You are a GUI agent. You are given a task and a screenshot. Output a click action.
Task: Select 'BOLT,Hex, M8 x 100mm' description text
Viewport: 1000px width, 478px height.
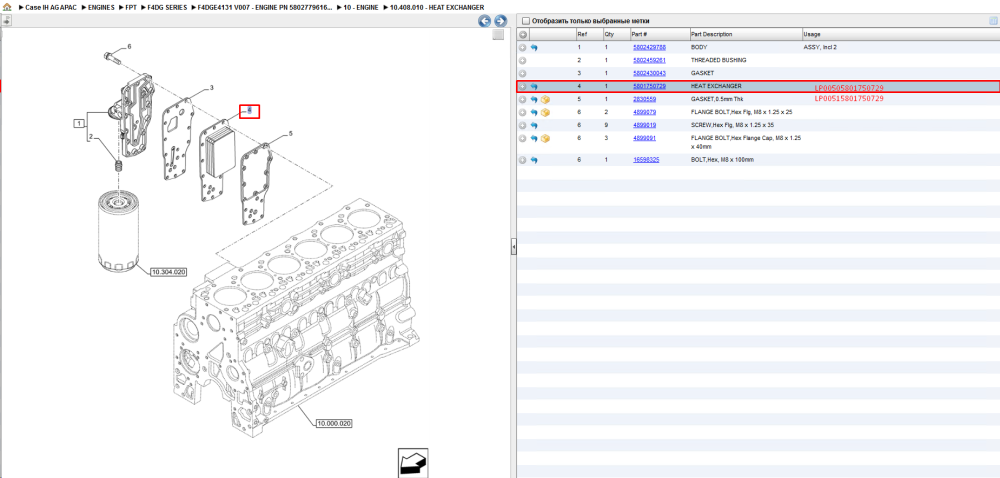tap(723, 159)
